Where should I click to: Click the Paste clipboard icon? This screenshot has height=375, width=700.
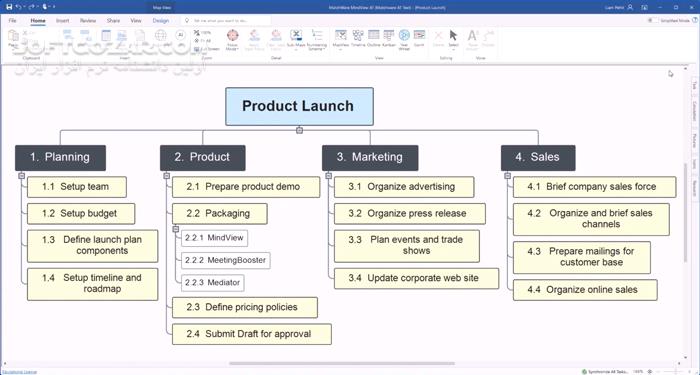click(13, 38)
